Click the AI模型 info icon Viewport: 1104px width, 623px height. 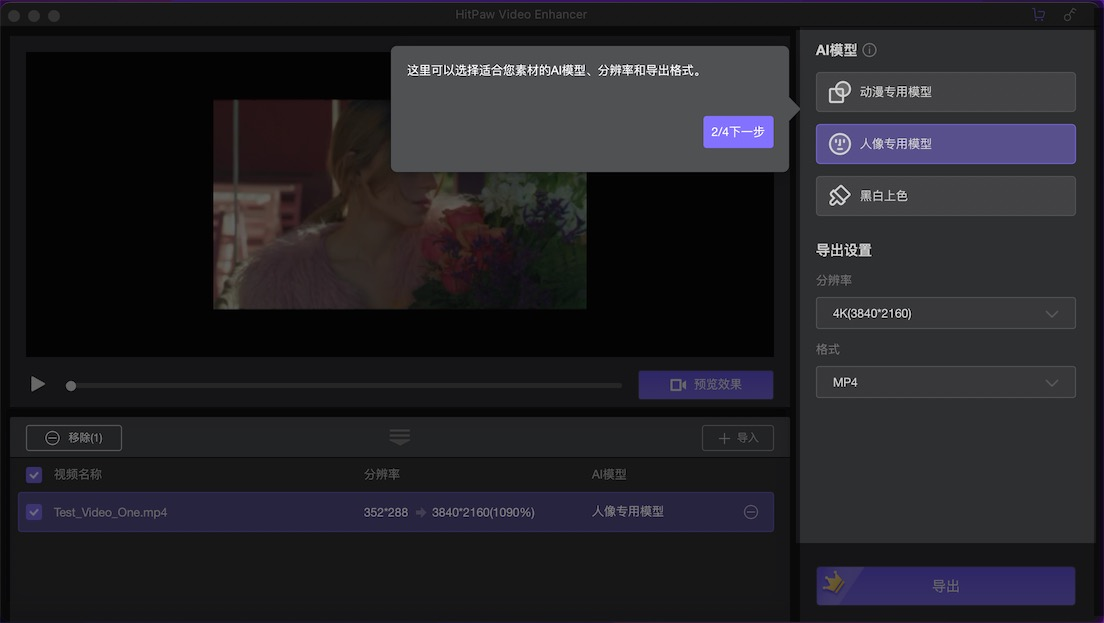click(870, 50)
